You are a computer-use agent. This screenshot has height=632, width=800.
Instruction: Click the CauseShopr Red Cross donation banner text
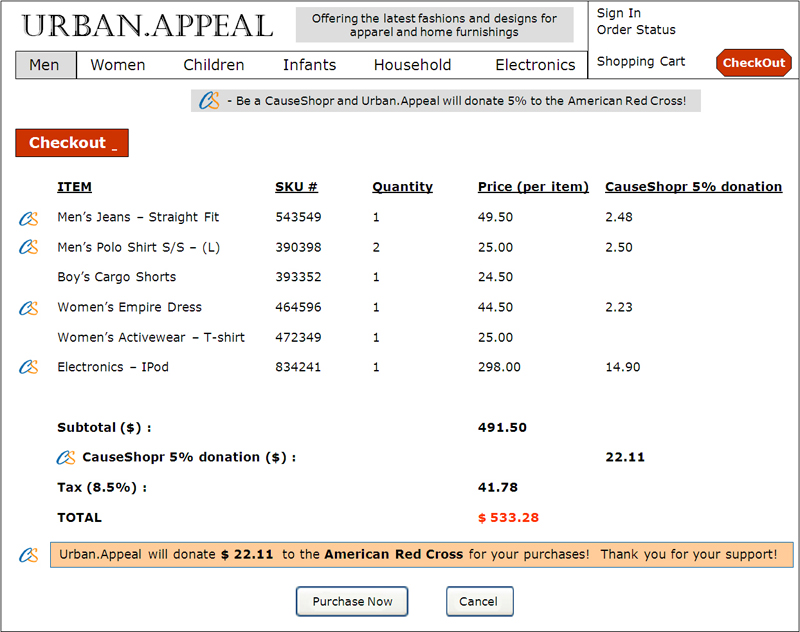pyautogui.click(x=457, y=101)
